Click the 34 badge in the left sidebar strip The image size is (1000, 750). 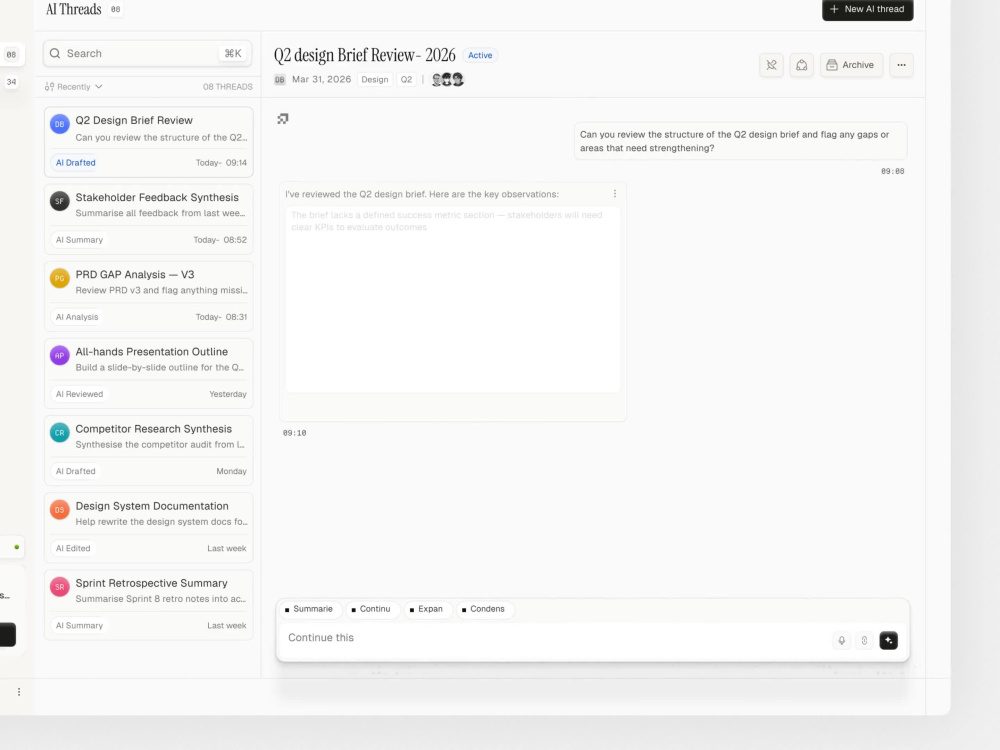point(11,82)
